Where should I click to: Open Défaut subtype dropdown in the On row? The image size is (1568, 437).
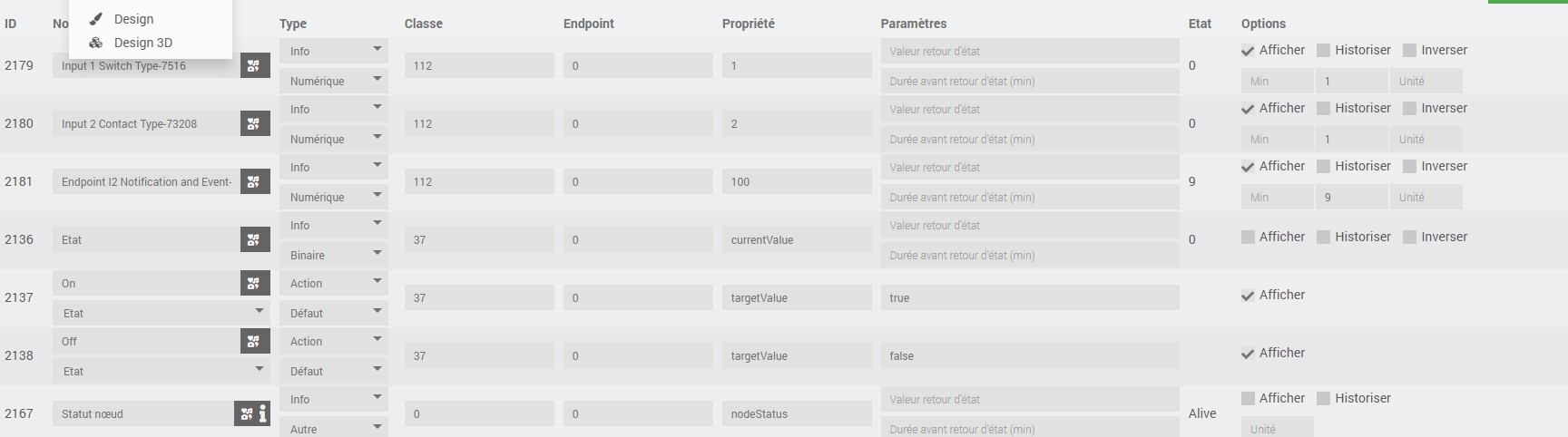(x=333, y=313)
